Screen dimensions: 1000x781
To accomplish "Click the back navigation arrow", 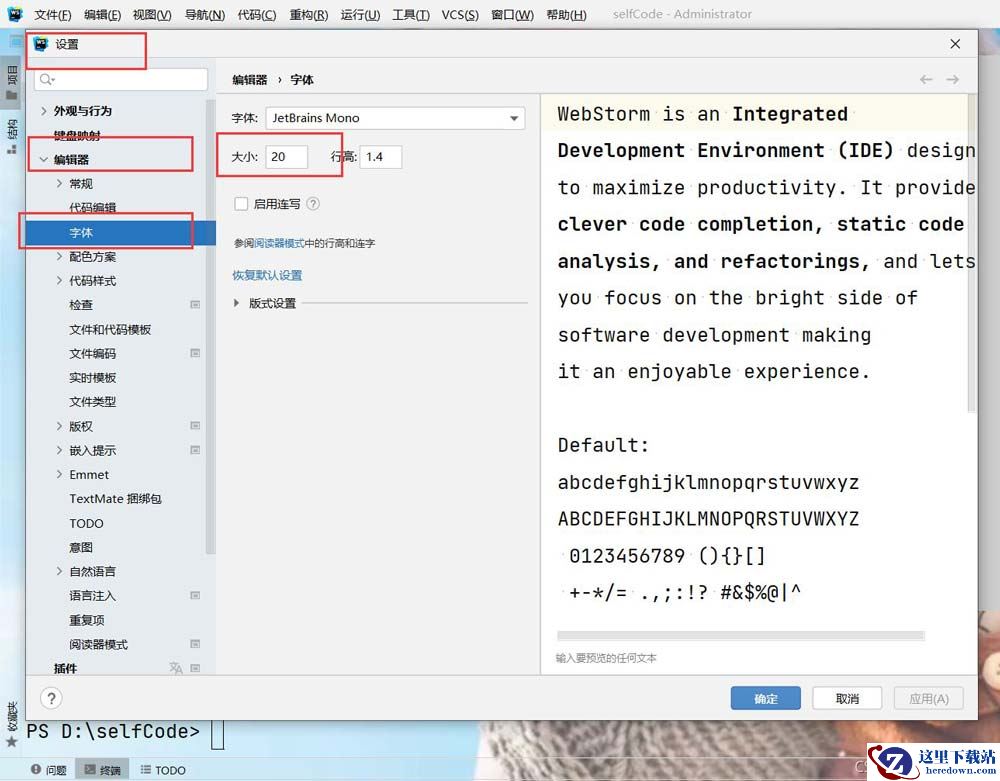I will 926,79.
